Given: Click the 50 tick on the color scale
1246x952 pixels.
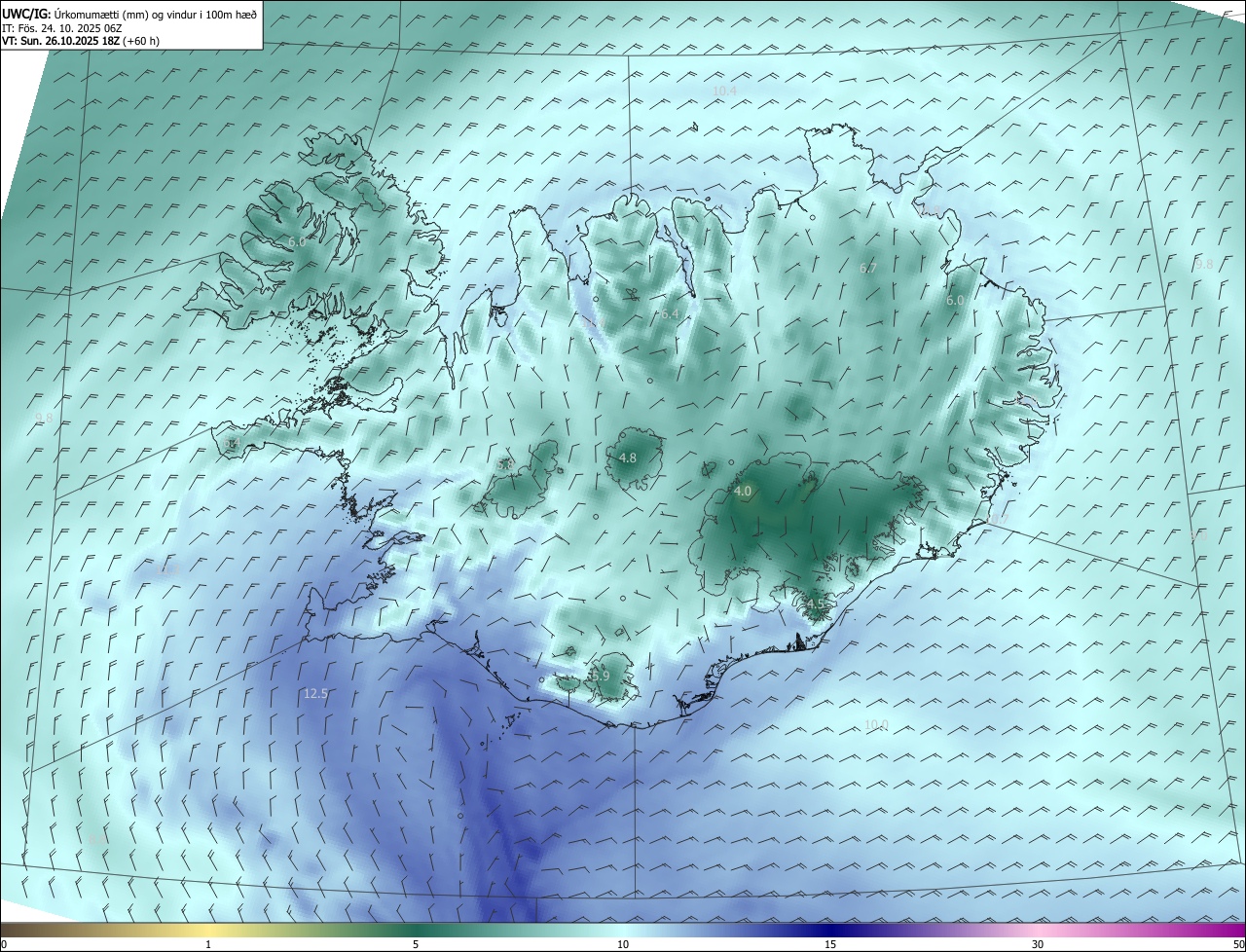Looking at the screenshot, I should (x=1238, y=944).
